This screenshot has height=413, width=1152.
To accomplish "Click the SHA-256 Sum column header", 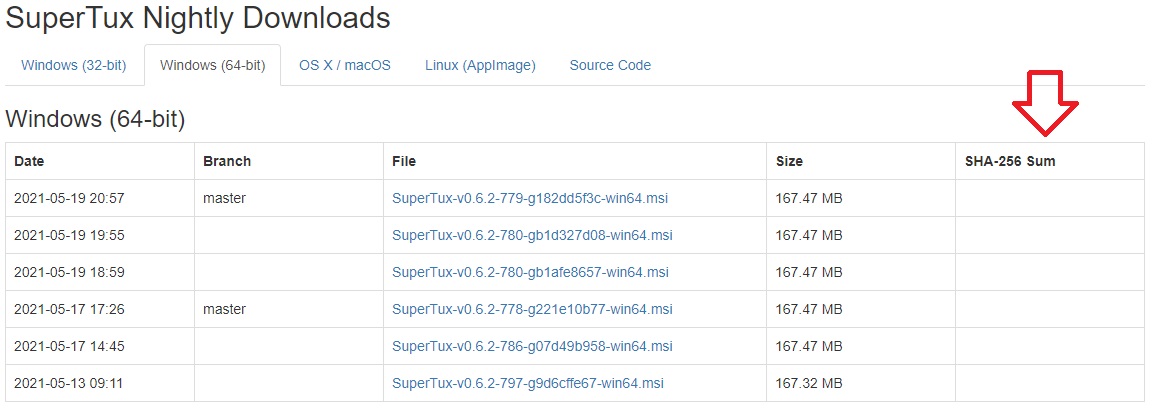I will [1010, 161].
